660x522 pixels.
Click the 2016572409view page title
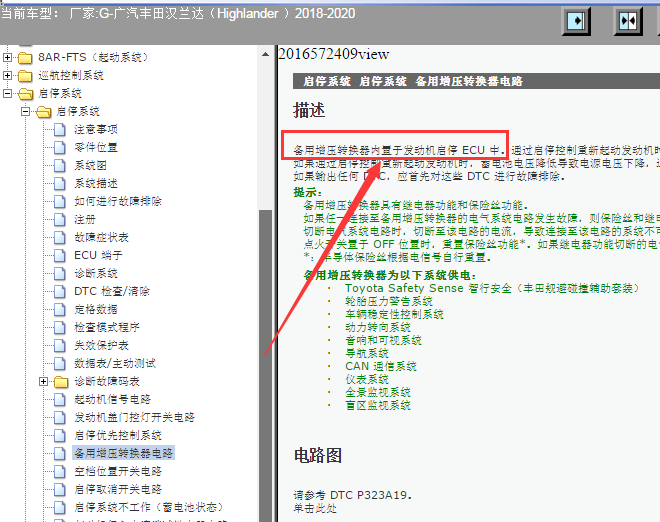(334, 54)
